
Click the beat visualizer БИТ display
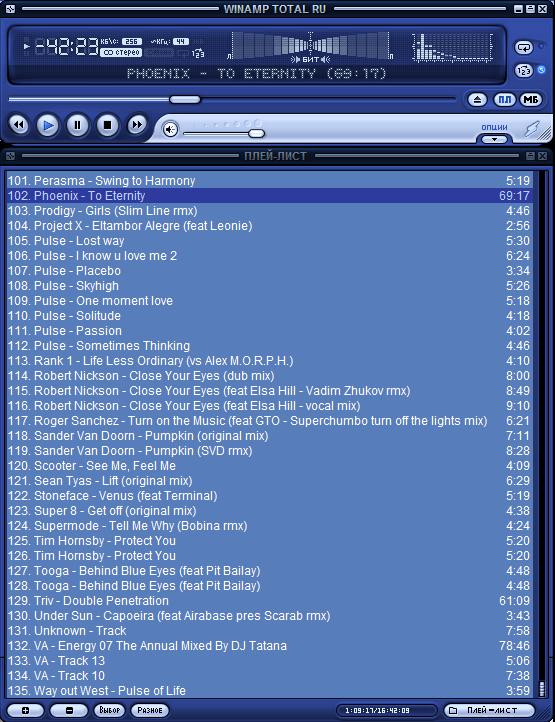[310, 47]
